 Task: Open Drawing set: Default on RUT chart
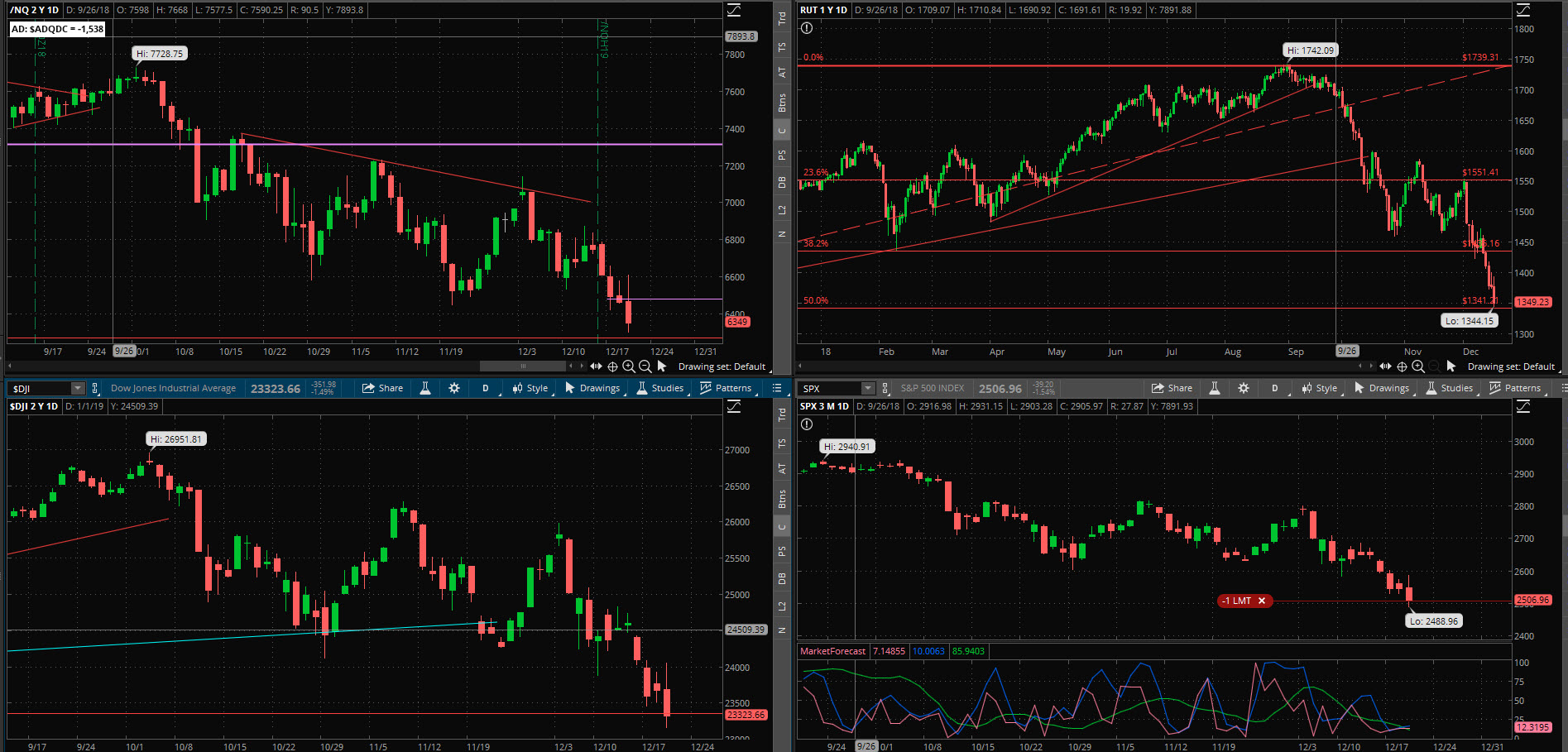pyautogui.click(x=1511, y=366)
